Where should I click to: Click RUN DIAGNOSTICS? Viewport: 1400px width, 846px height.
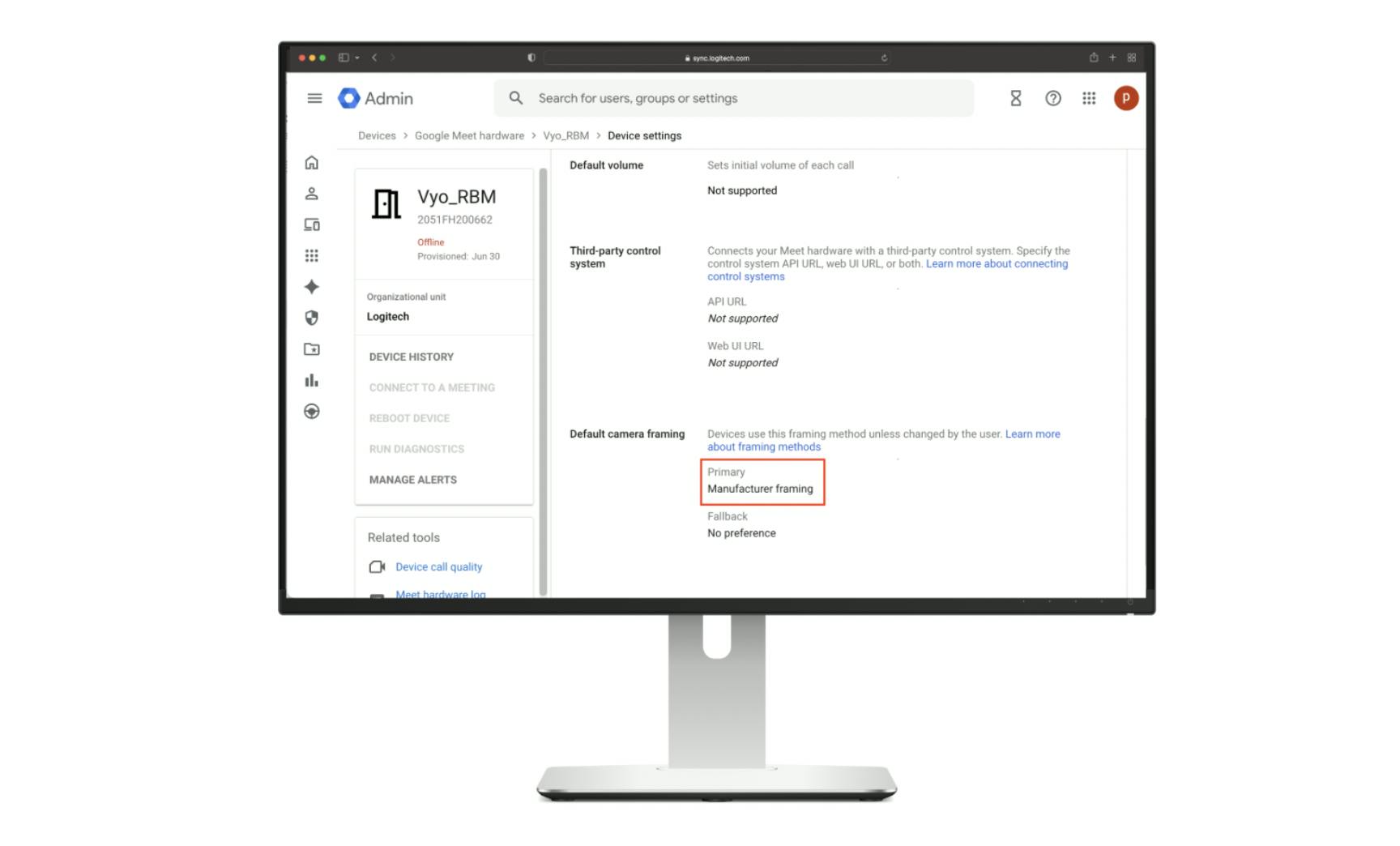point(416,449)
